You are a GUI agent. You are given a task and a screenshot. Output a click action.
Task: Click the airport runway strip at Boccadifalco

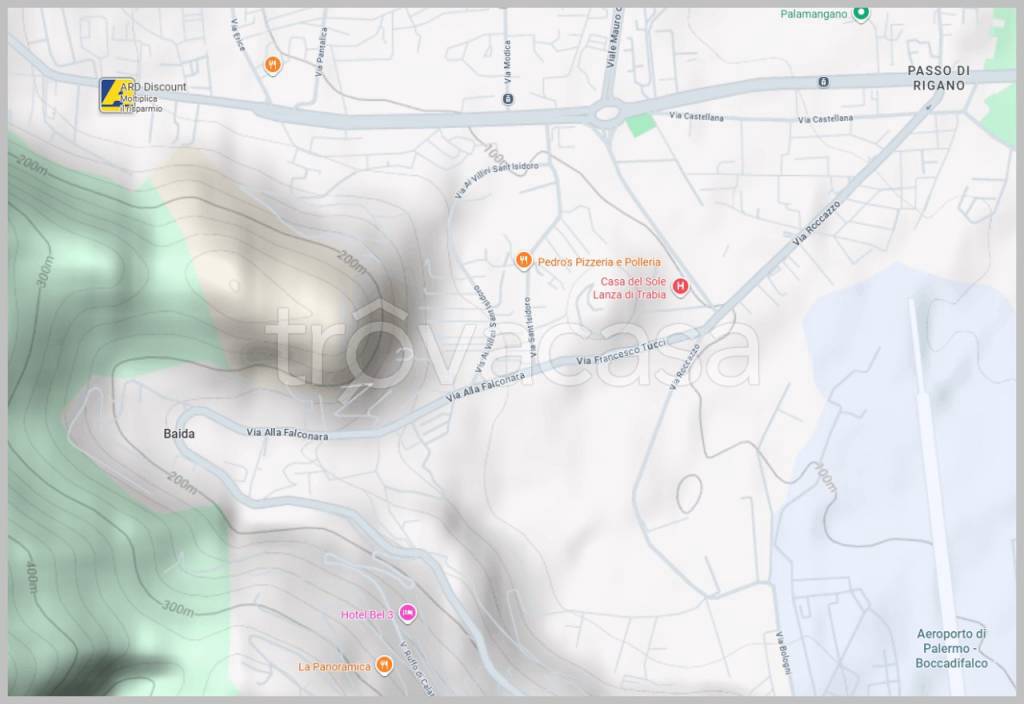pyautogui.click(x=930, y=450)
